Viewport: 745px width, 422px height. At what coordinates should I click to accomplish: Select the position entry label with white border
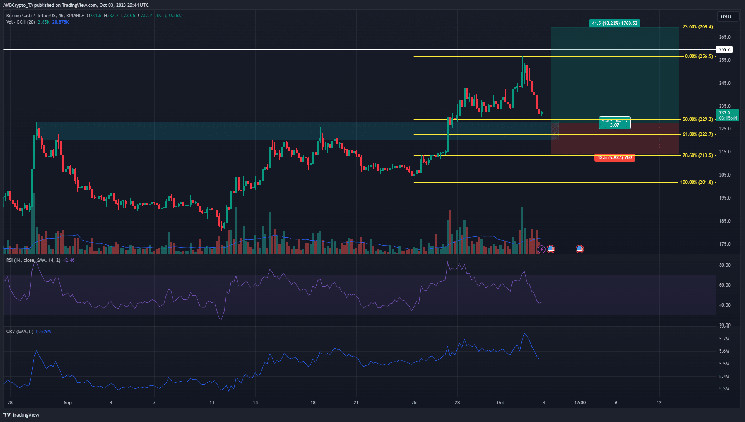[x=615, y=123]
